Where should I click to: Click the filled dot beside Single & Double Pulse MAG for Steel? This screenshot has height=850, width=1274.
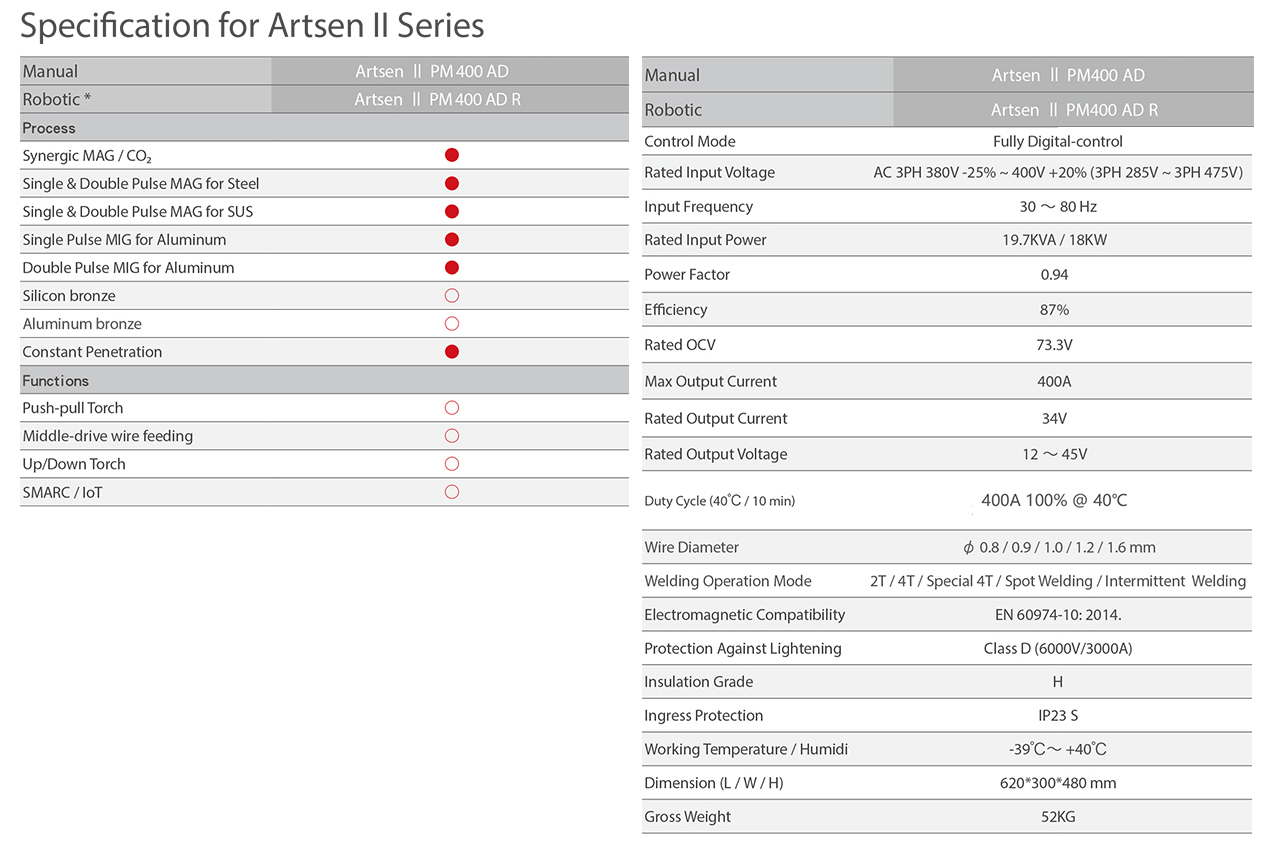tap(451, 183)
